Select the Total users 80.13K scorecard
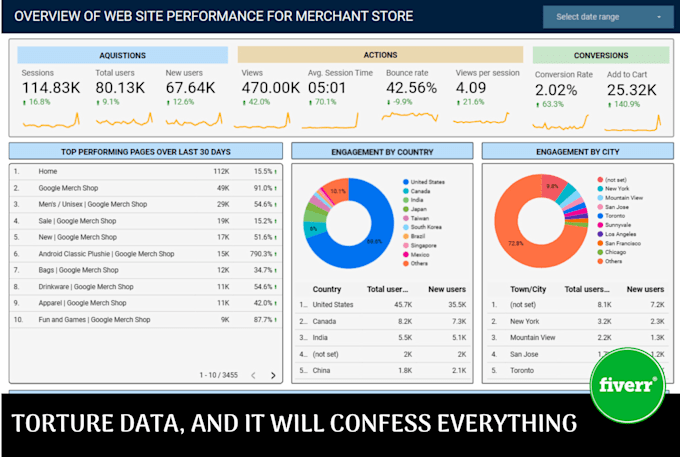The width and height of the screenshot is (680, 457). (124, 99)
